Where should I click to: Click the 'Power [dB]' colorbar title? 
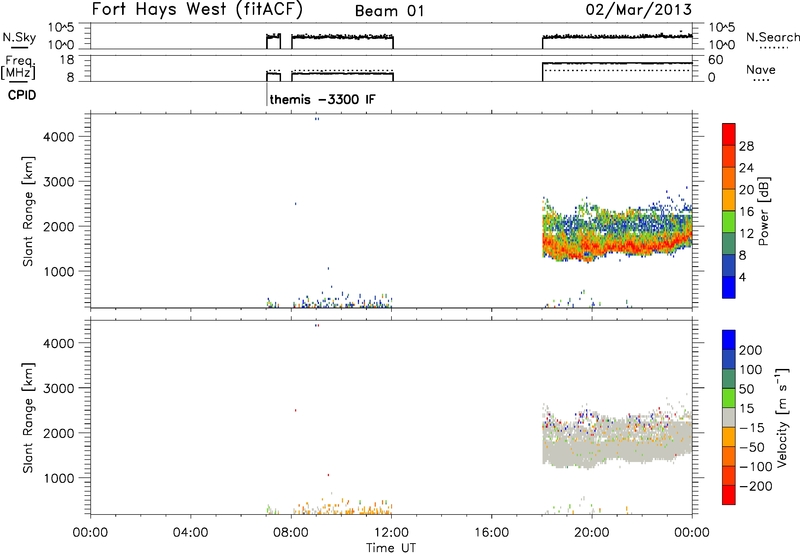(764, 211)
